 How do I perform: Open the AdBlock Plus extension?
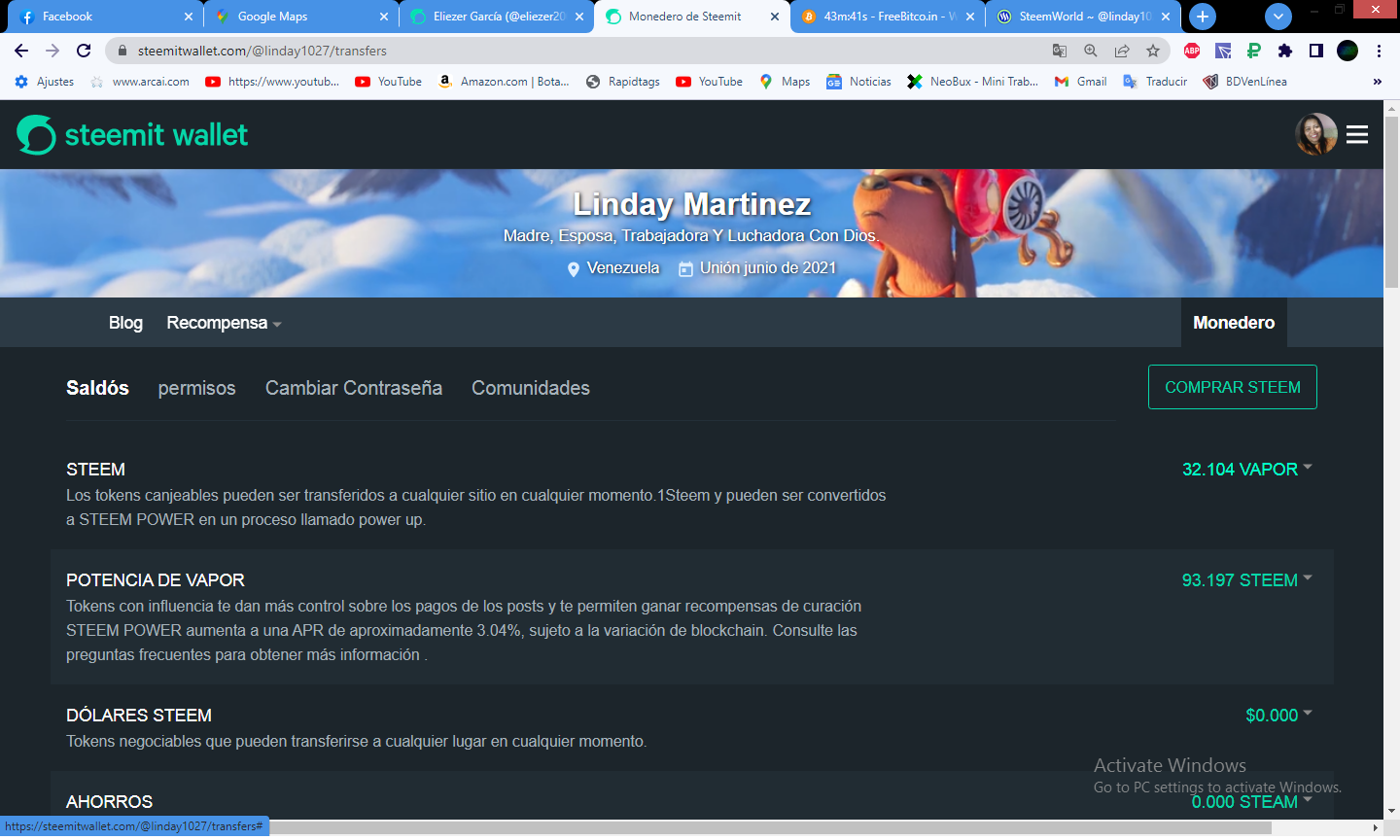[x=1192, y=51]
